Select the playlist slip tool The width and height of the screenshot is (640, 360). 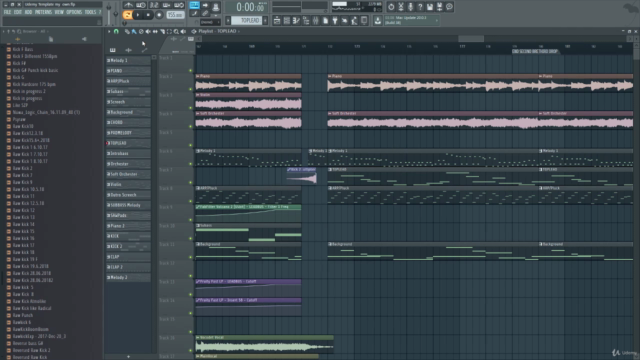(x=155, y=31)
